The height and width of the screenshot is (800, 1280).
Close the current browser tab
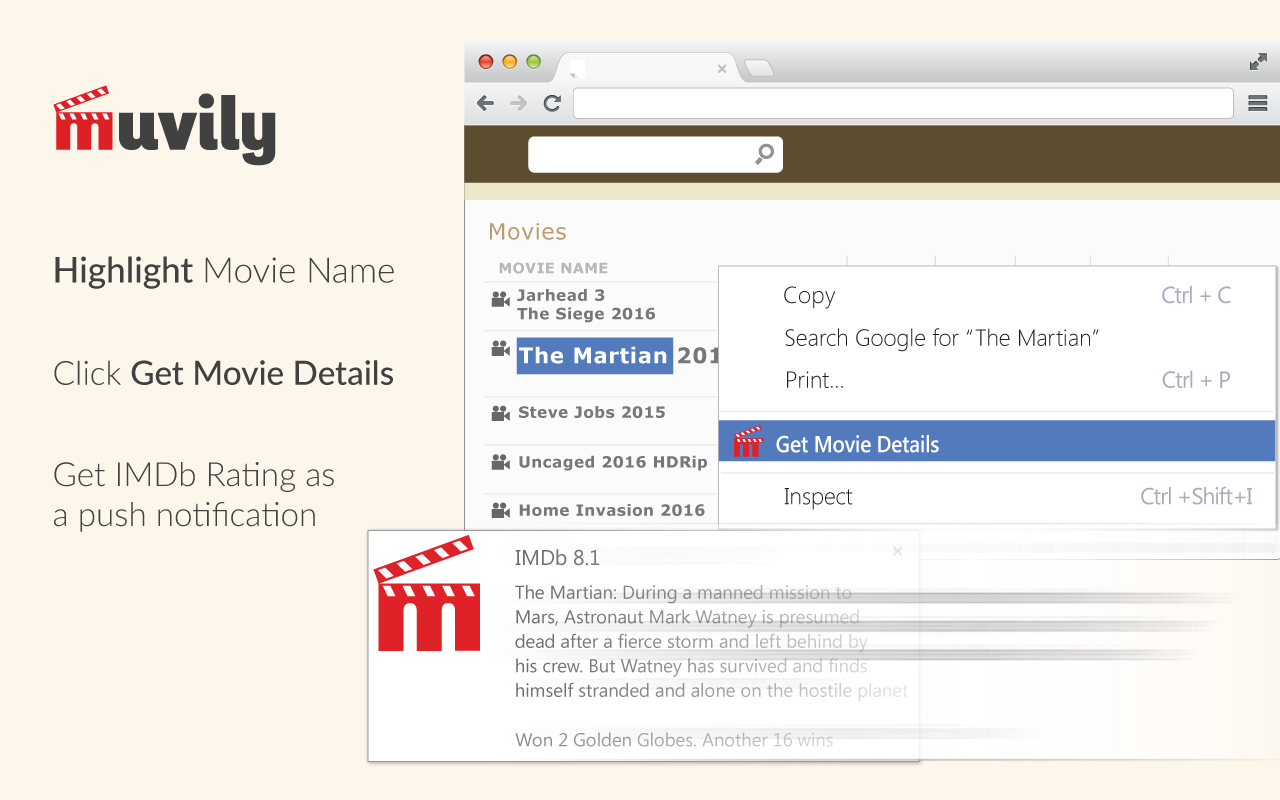tap(722, 69)
